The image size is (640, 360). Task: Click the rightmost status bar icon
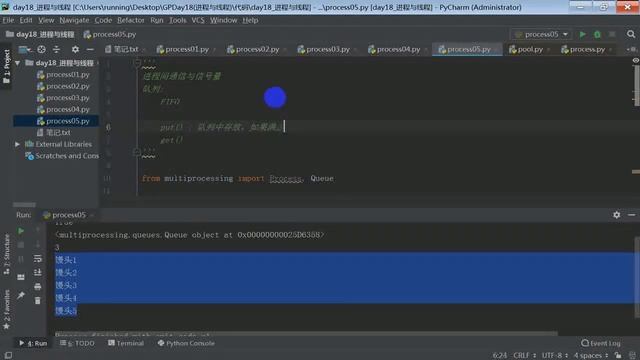(x=632, y=356)
